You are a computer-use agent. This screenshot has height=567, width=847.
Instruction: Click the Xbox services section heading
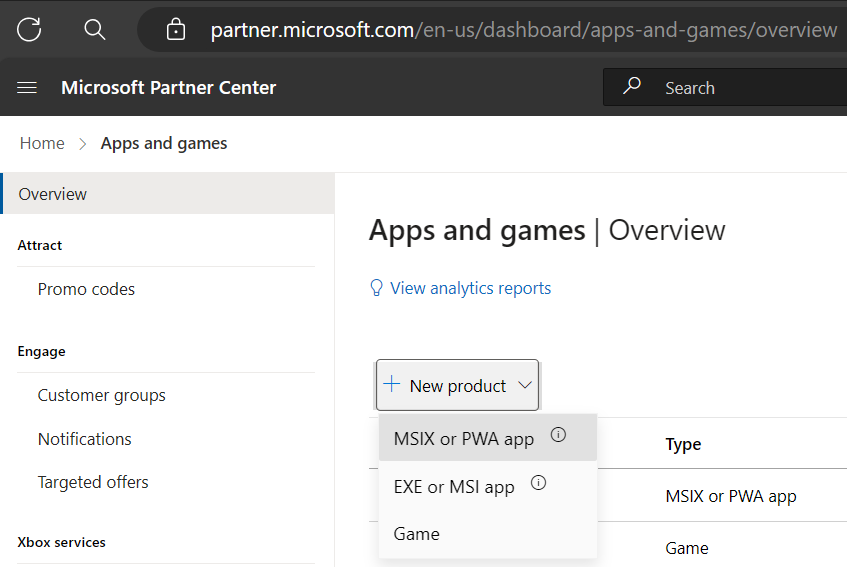coord(62,542)
